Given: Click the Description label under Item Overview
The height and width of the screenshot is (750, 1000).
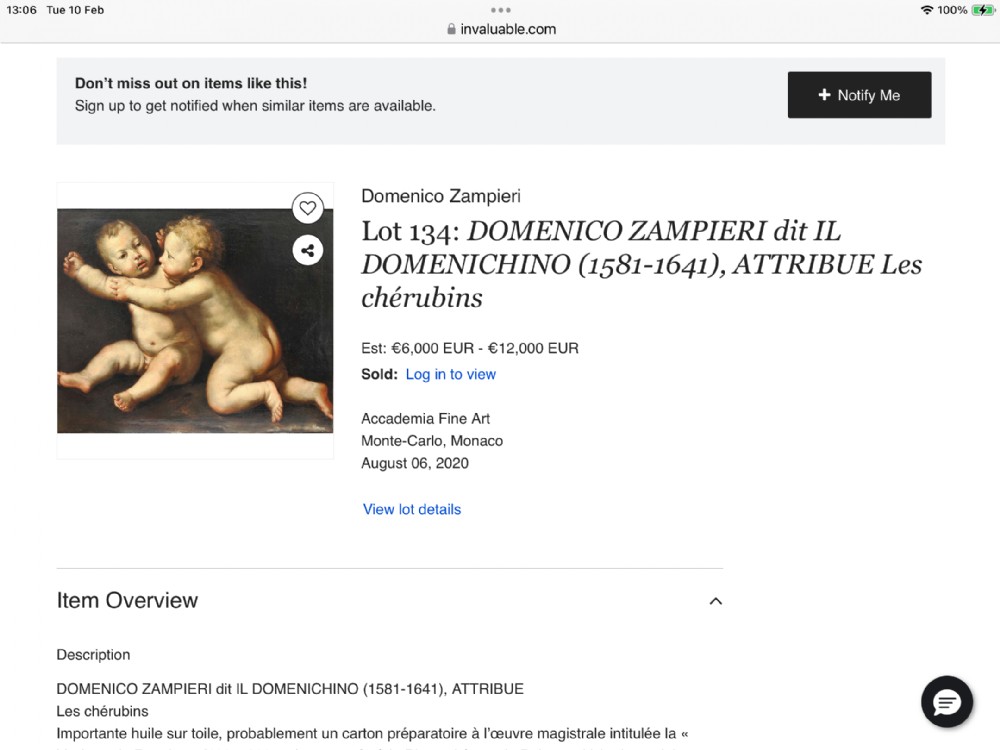Looking at the screenshot, I should (x=93, y=655).
